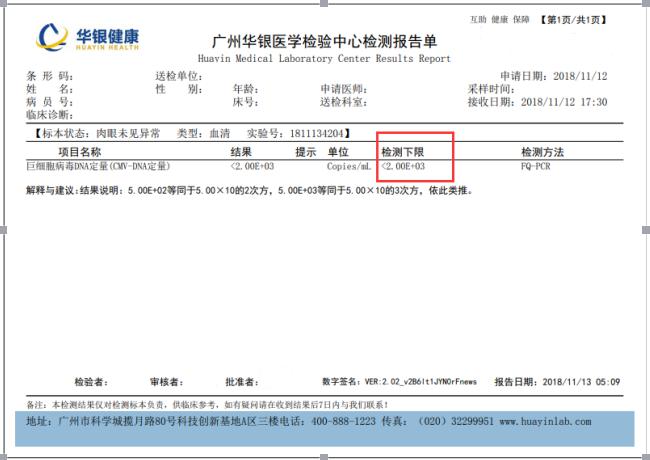Click the lab number 1811134204

click(x=317, y=133)
